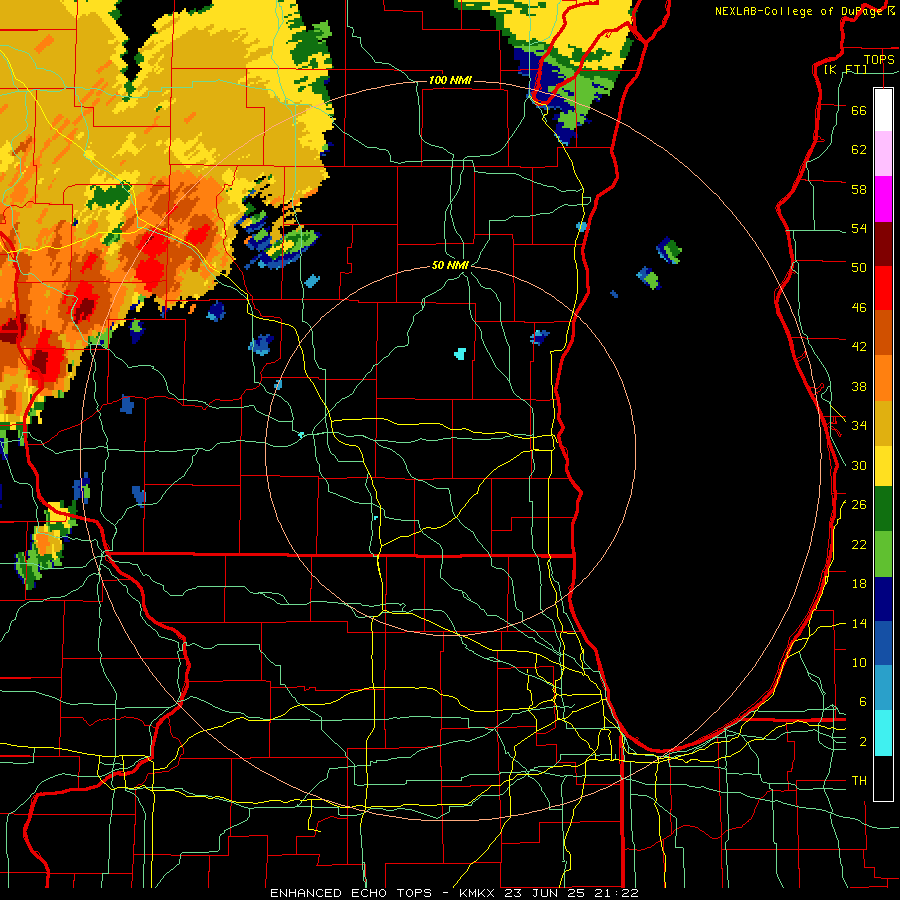
Task: Pick the light green legend swatch
Action: 883,554
